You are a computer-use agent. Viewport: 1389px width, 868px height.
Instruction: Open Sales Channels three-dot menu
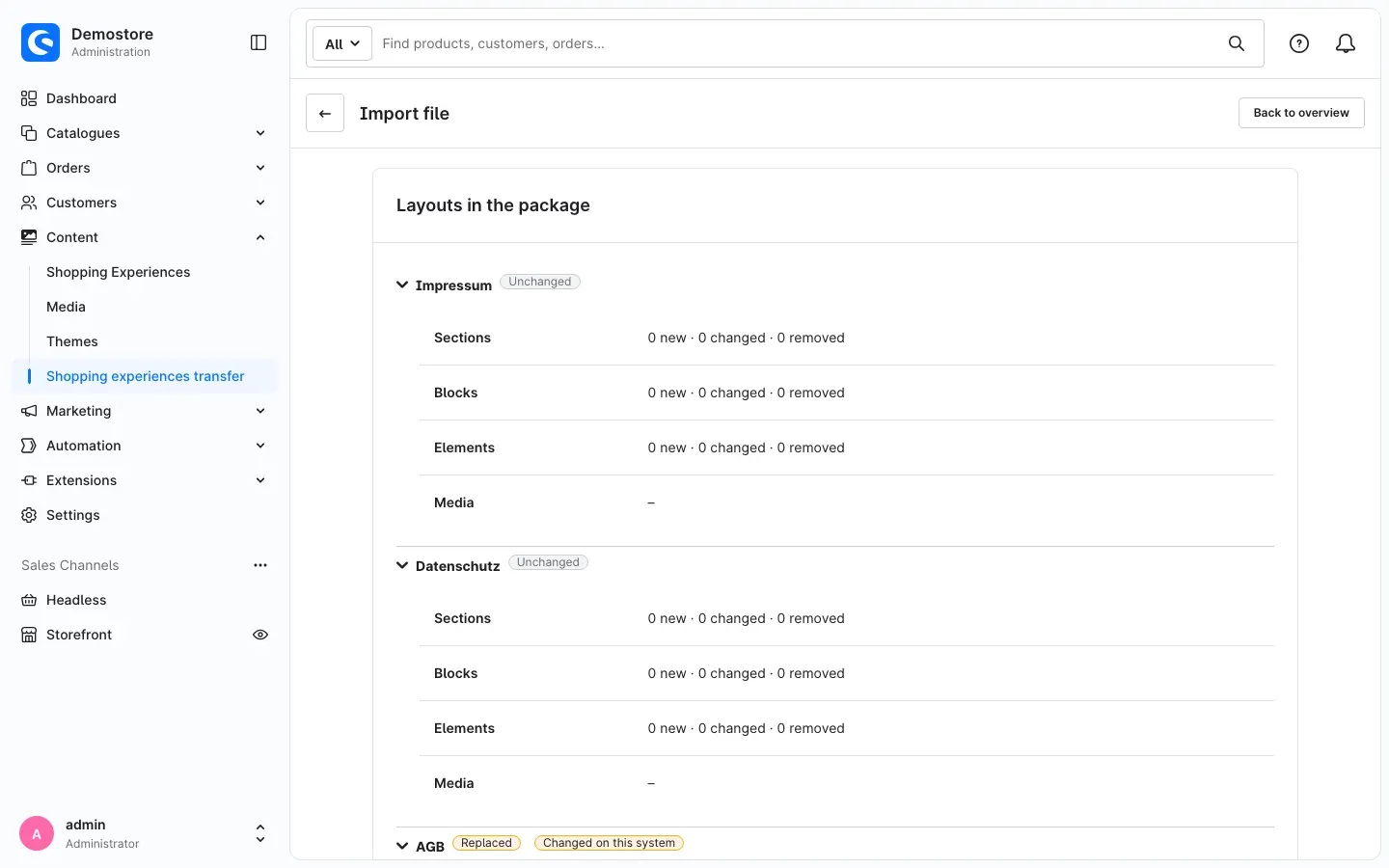coord(260,565)
